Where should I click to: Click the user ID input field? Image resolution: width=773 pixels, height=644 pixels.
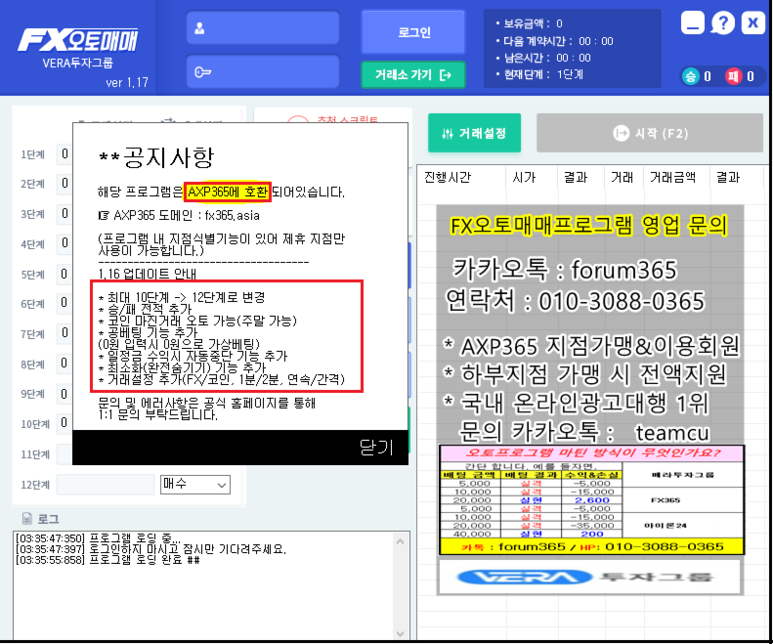[x=263, y=28]
